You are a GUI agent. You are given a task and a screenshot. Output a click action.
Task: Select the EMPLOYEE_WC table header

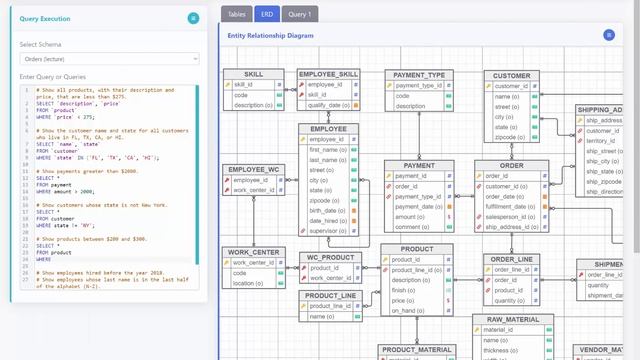coord(253,169)
